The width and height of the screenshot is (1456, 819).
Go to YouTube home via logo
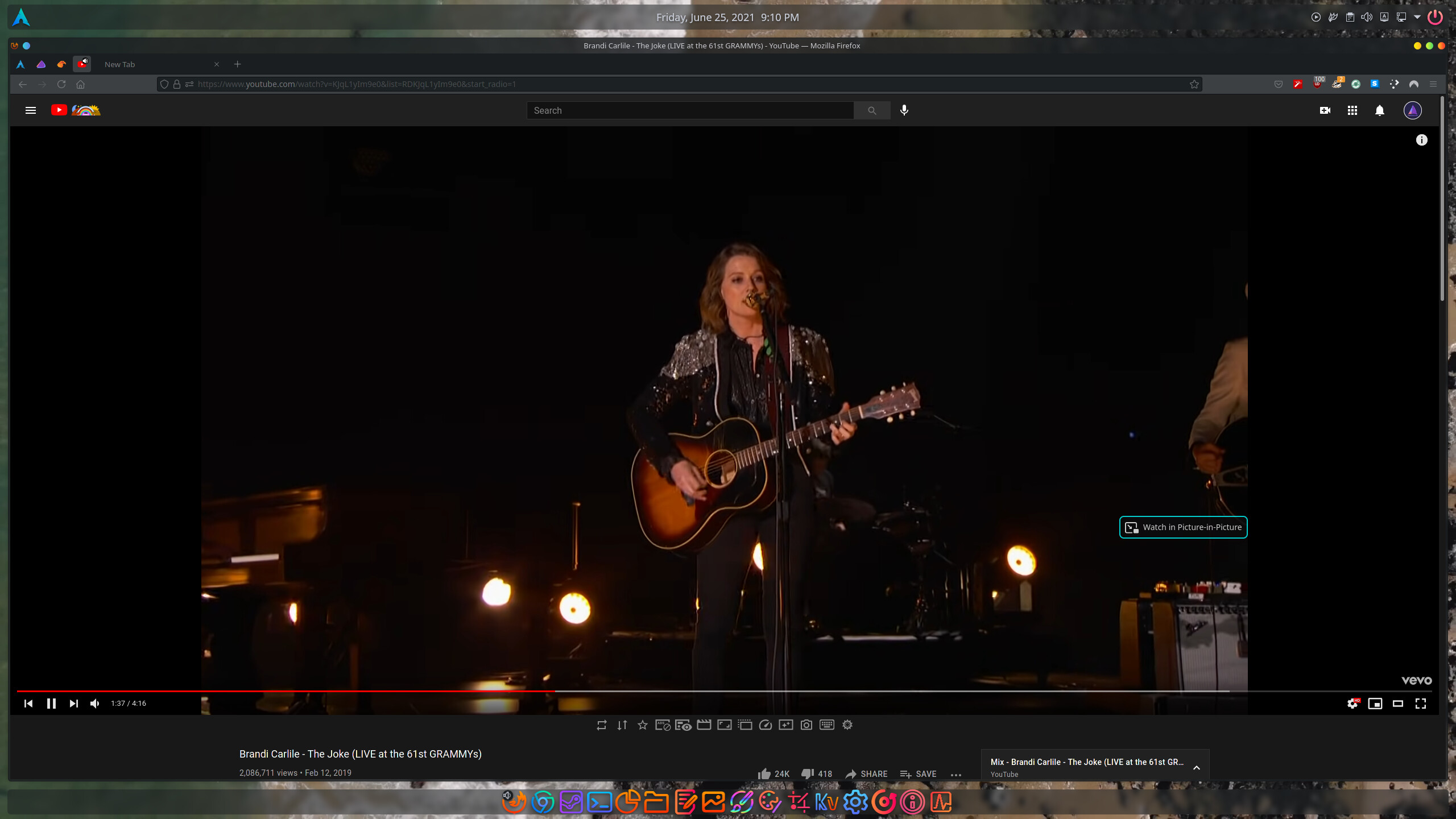tap(76, 110)
